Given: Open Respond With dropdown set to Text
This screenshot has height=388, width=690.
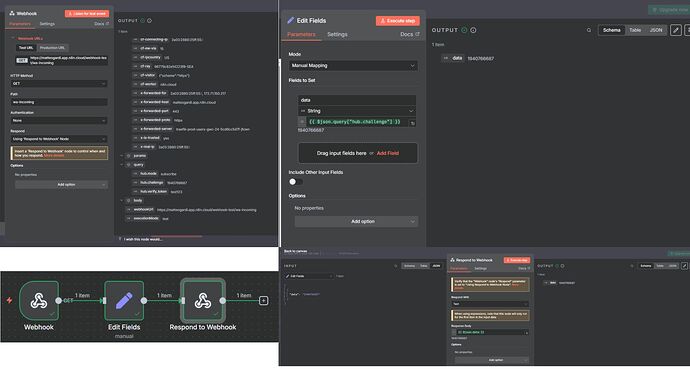Looking at the screenshot, I should click(490, 304).
